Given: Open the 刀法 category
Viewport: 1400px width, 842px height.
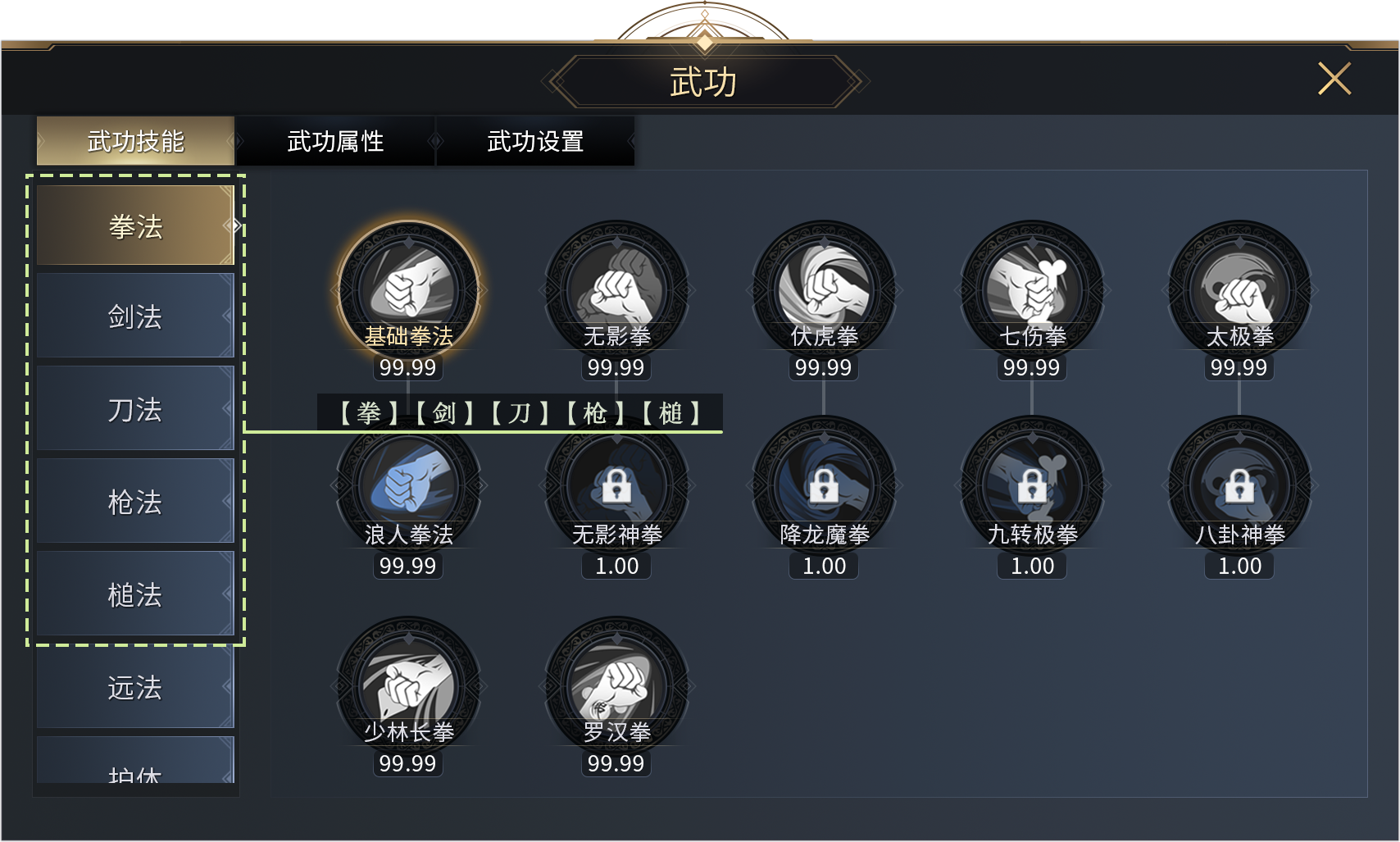Looking at the screenshot, I should tap(135, 409).
